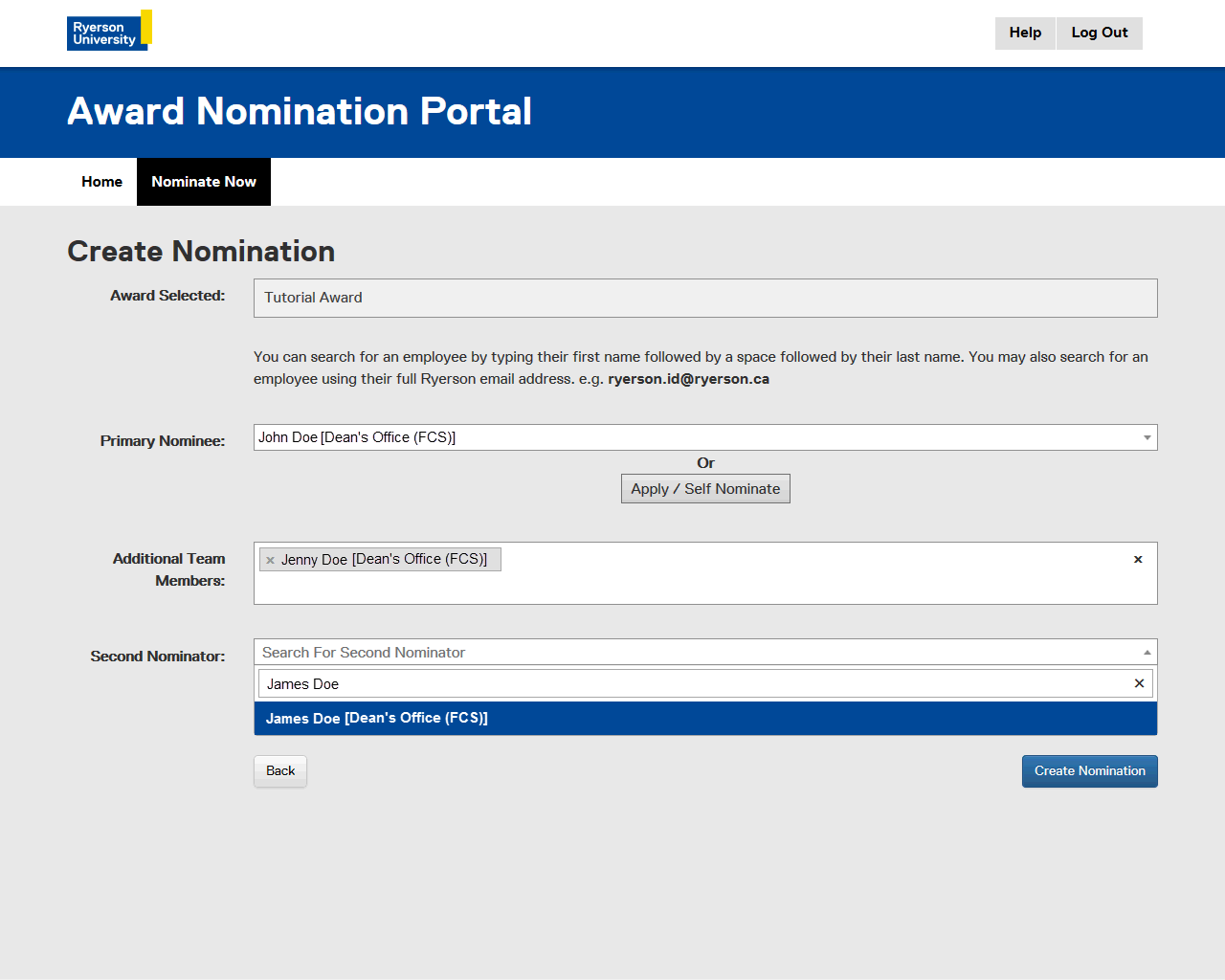The width and height of the screenshot is (1225, 980).
Task: Log Out of the portal
Action: pos(1099,33)
